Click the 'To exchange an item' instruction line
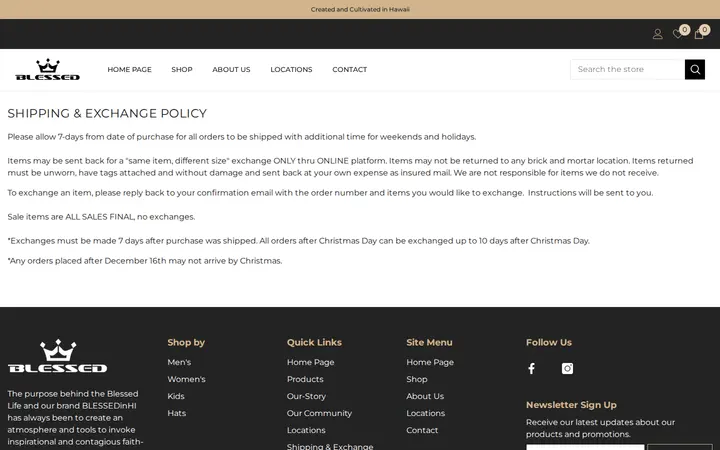The image size is (720, 450). coord(330,193)
